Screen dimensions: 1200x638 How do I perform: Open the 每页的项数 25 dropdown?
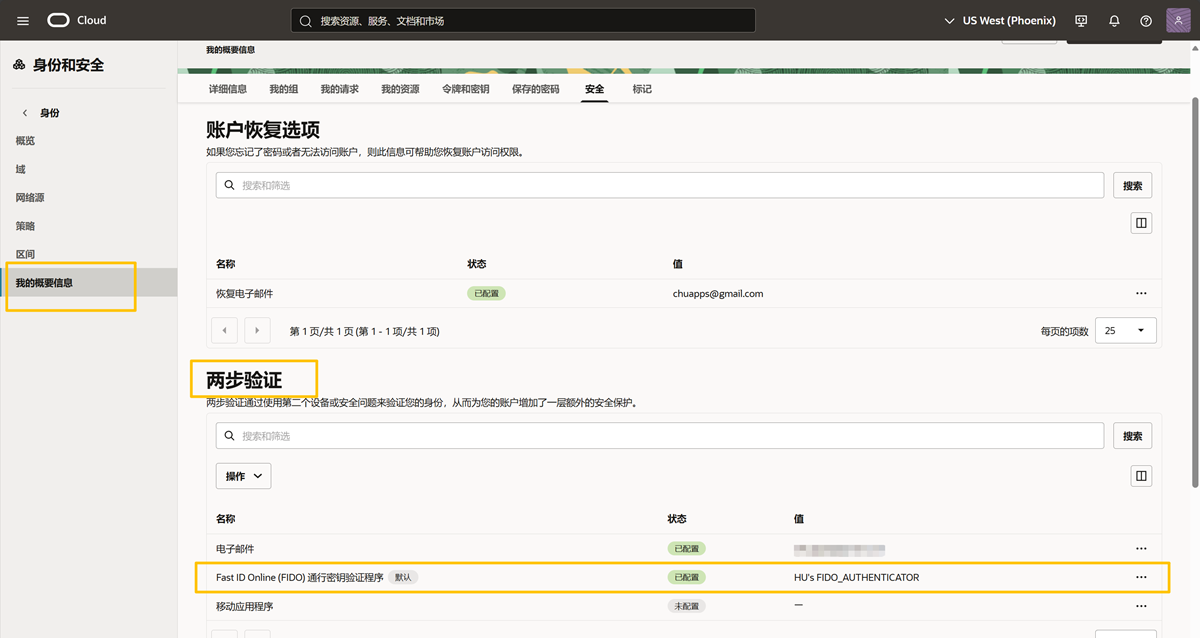(1125, 331)
